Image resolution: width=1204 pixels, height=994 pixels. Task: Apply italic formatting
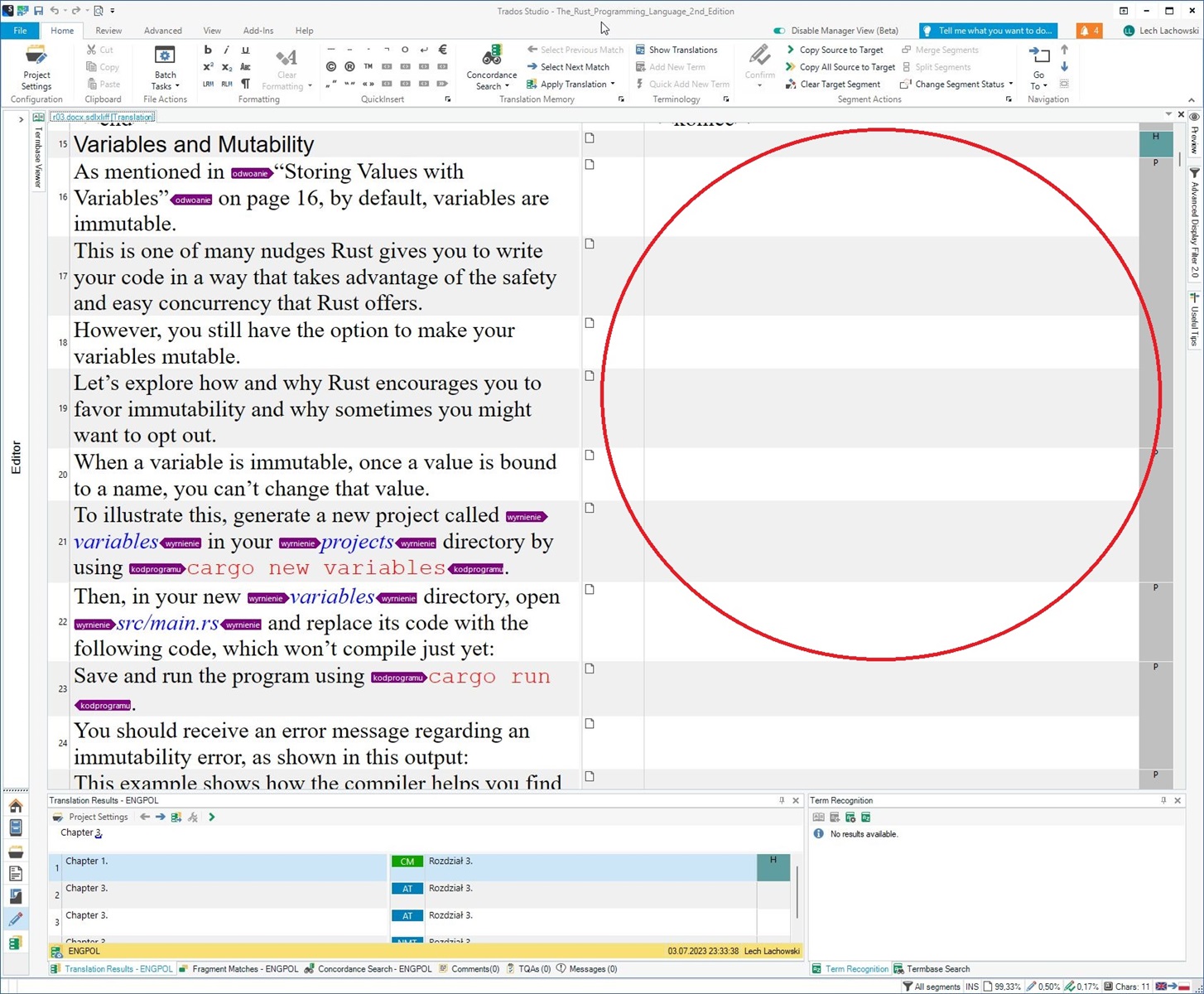coord(226,50)
